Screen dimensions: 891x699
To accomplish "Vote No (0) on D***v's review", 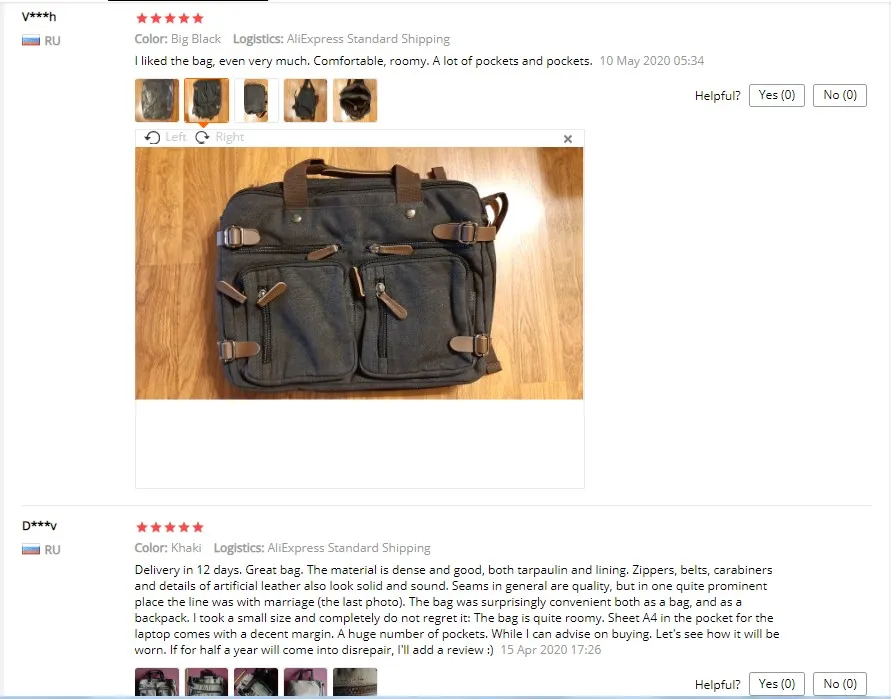I will pos(840,684).
